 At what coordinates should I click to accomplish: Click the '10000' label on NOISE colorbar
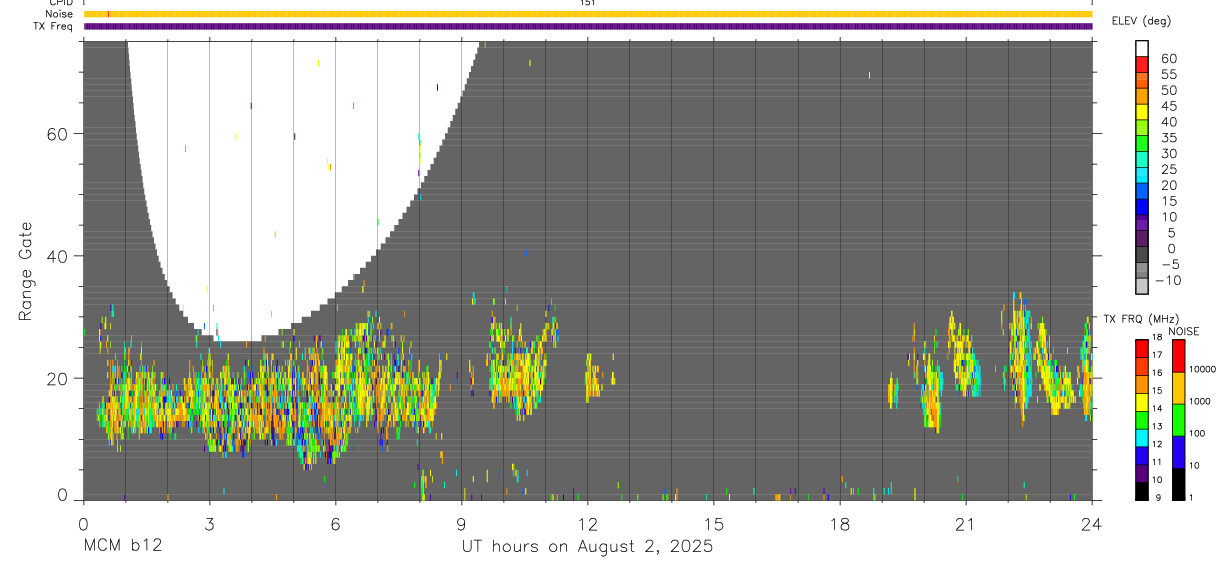[x=1201, y=369]
